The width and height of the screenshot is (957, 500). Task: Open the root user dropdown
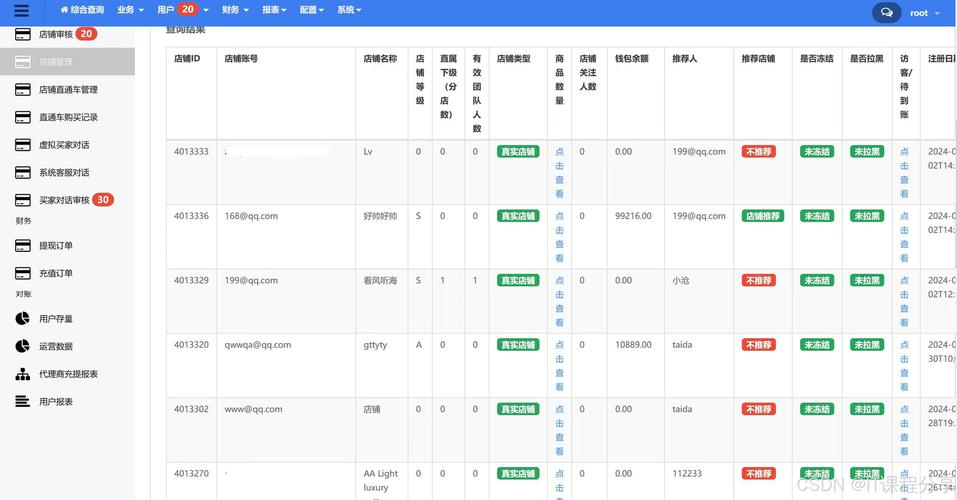point(925,13)
